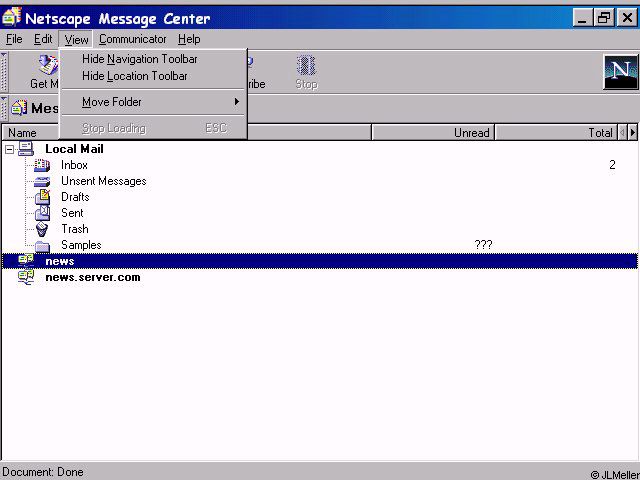Viewport: 640px width, 480px height.
Task: Select the Inbox folder
Action: click(74, 165)
